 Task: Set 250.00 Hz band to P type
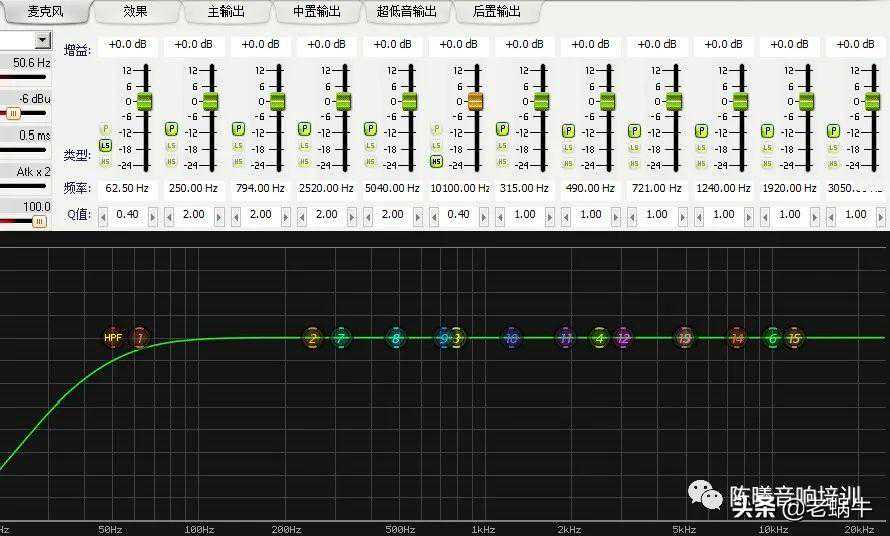(x=171, y=129)
